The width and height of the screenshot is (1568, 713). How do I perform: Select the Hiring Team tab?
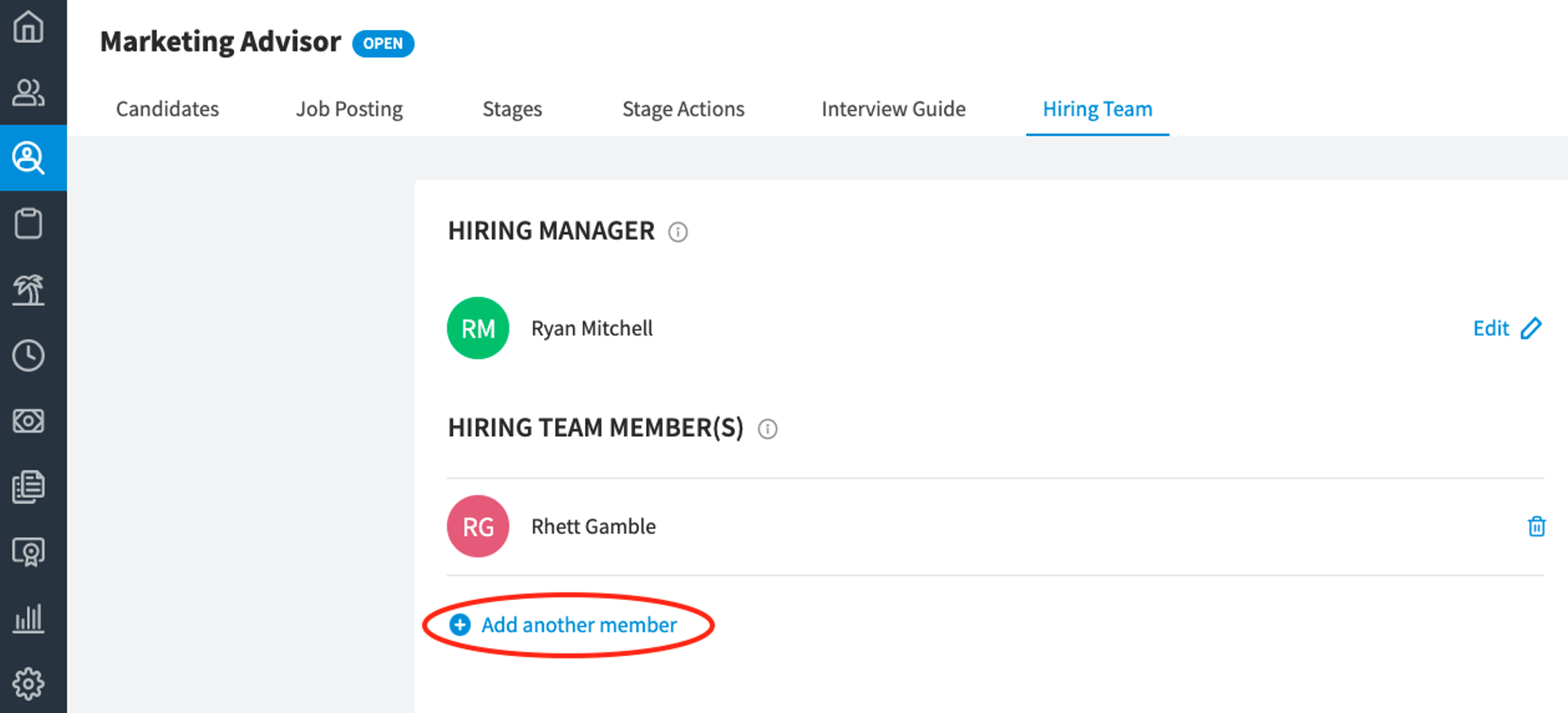(1098, 109)
